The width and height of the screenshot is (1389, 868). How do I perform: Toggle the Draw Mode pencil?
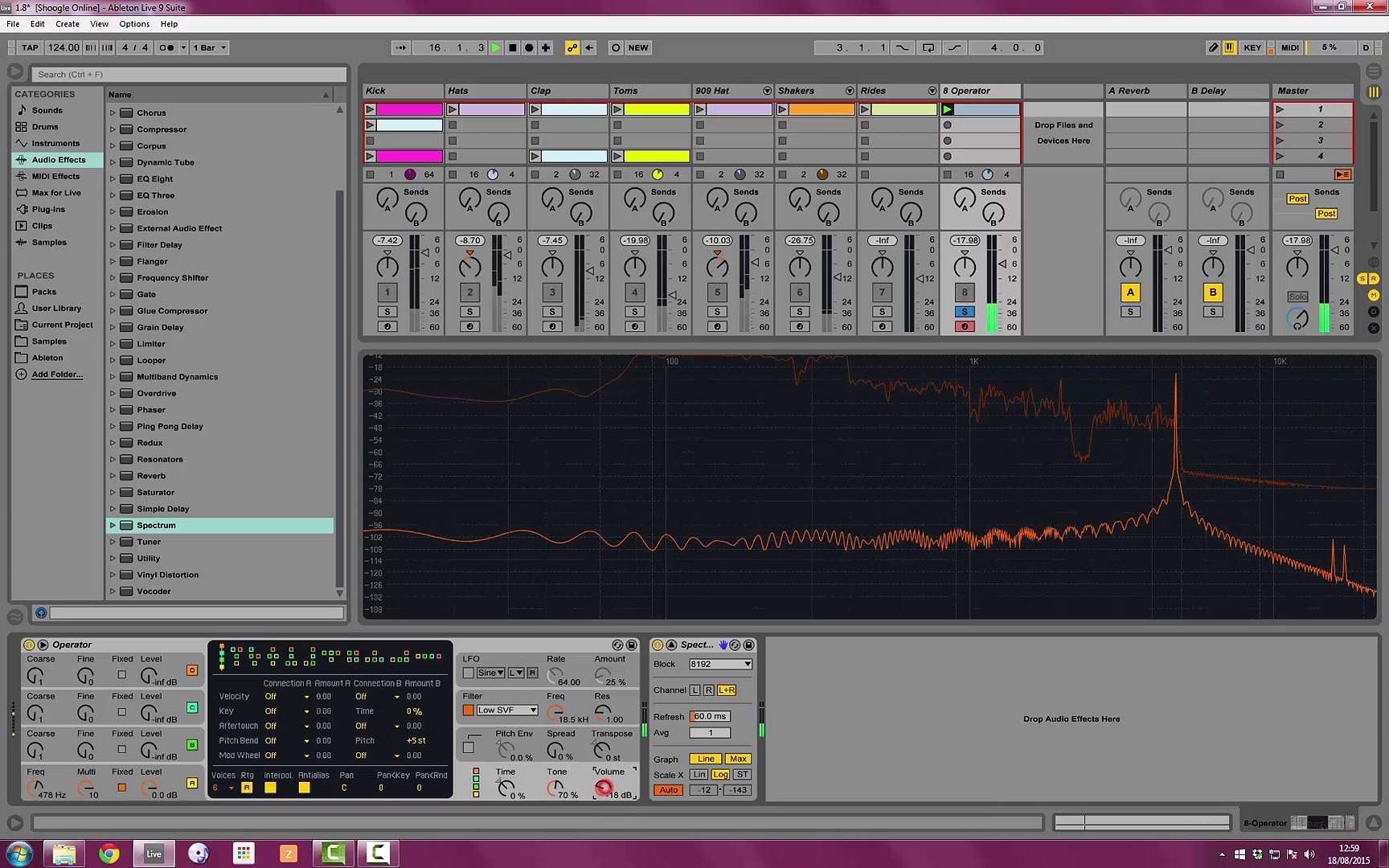(x=1213, y=47)
